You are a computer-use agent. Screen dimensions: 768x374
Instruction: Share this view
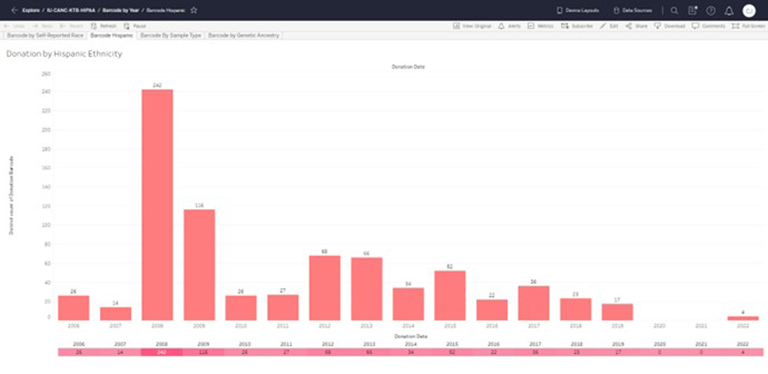pyautogui.click(x=636, y=26)
